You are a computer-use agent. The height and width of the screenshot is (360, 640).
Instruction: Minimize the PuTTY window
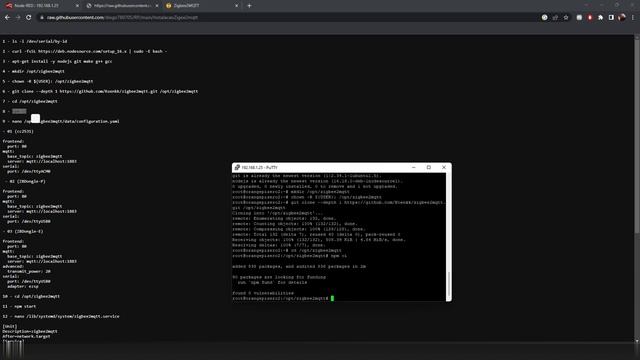click(x=413, y=167)
